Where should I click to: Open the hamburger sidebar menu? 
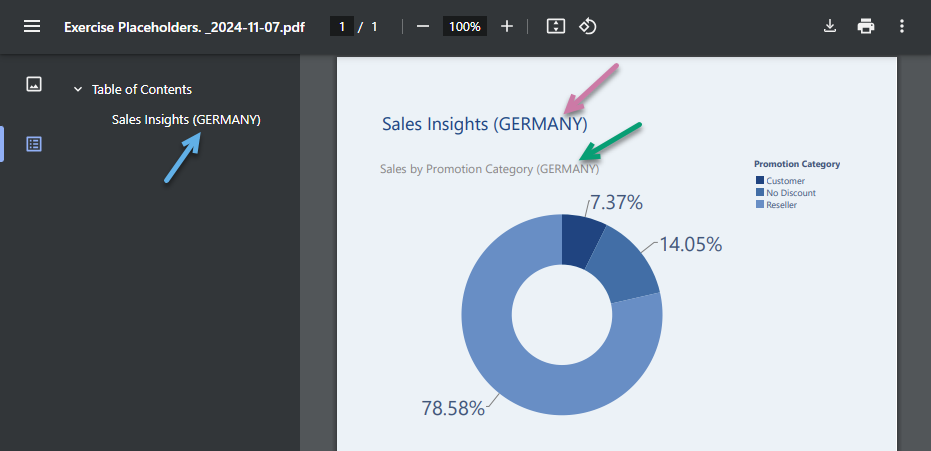point(32,27)
